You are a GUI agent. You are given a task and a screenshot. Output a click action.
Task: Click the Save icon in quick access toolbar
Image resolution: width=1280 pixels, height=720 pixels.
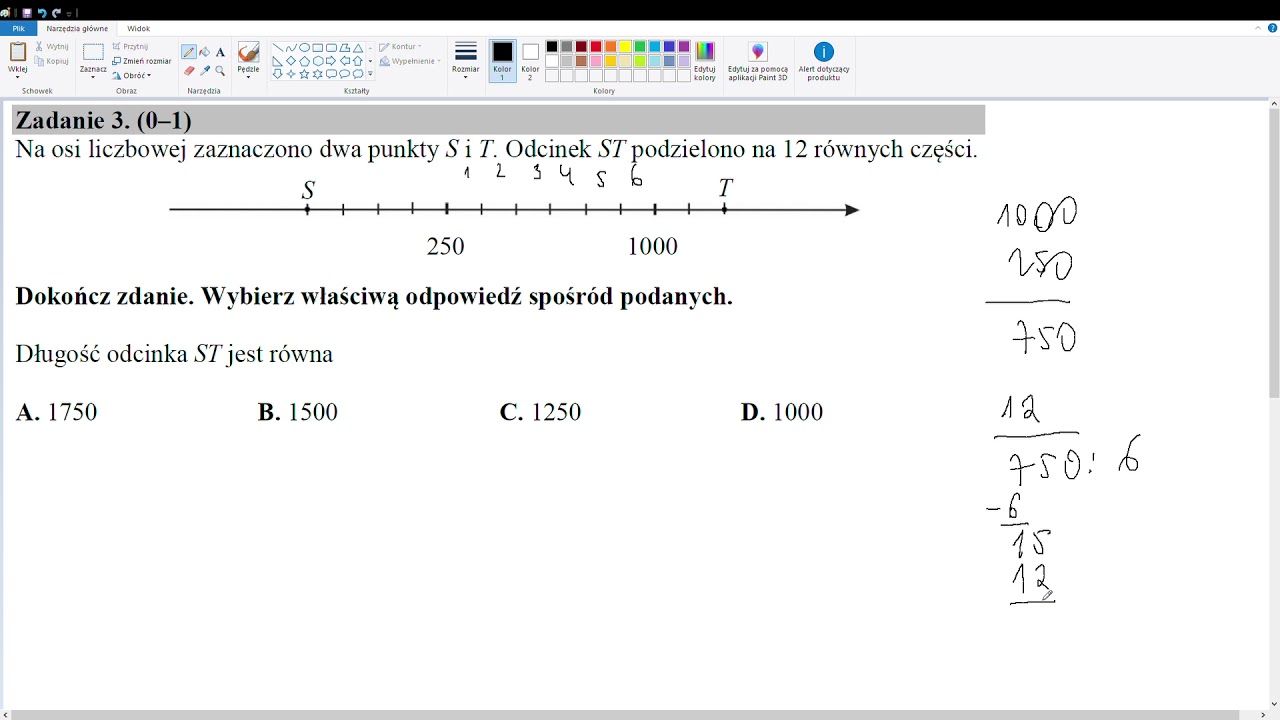tap(27, 13)
